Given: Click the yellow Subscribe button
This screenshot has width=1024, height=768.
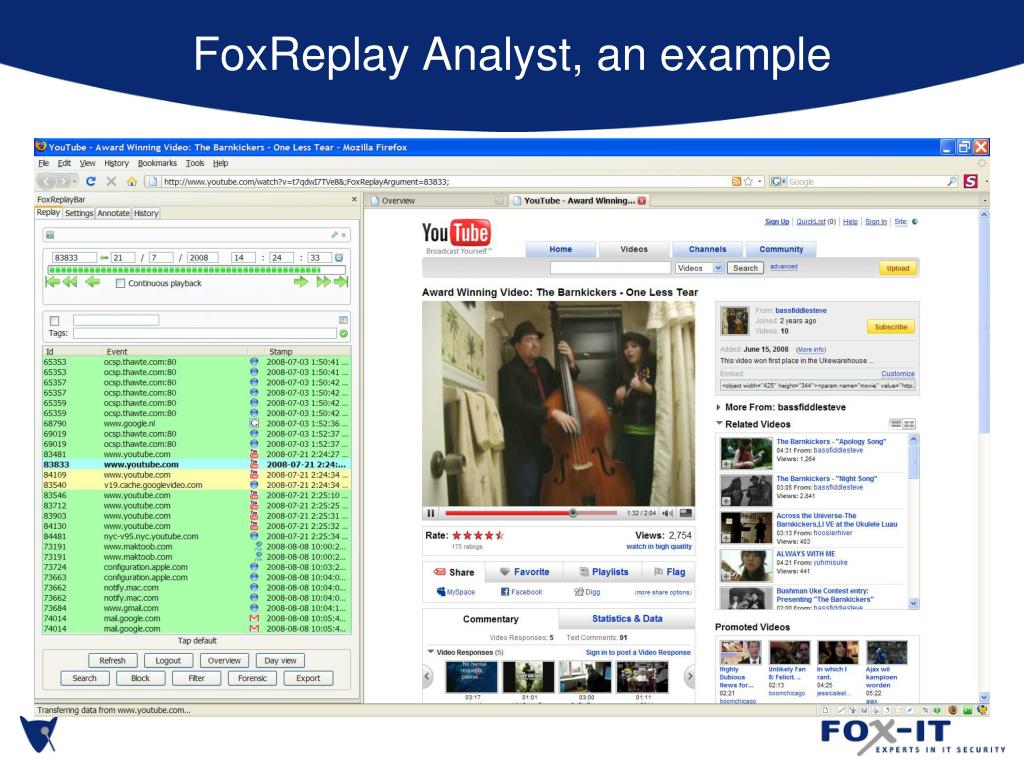Looking at the screenshot, I should (891, 327).
